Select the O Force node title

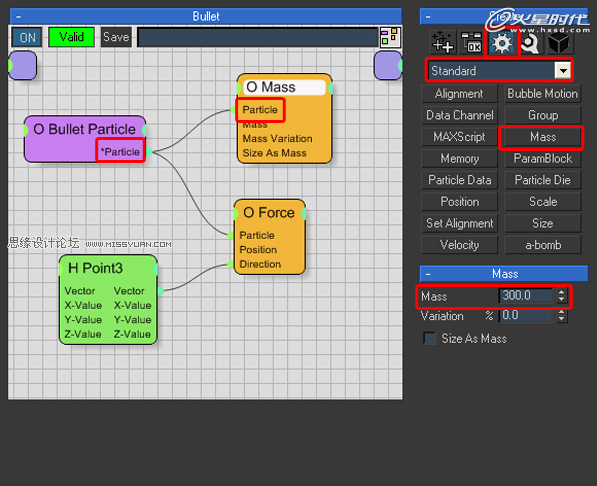(269, 213)
